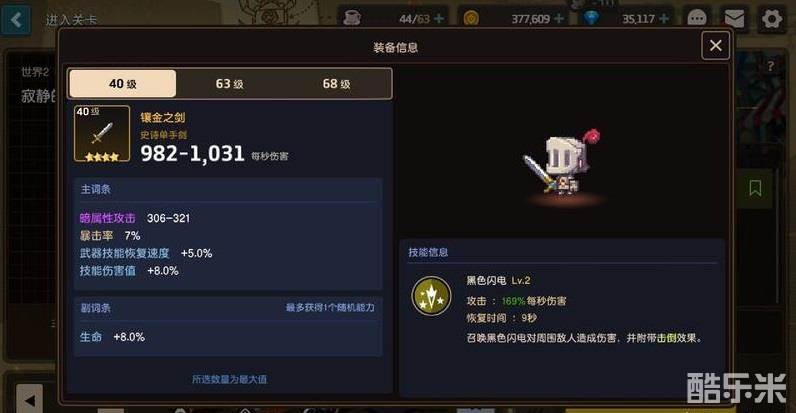Open the chat bubble icon
This screenshot has height=413, width=796.
(x=696, y=19)
